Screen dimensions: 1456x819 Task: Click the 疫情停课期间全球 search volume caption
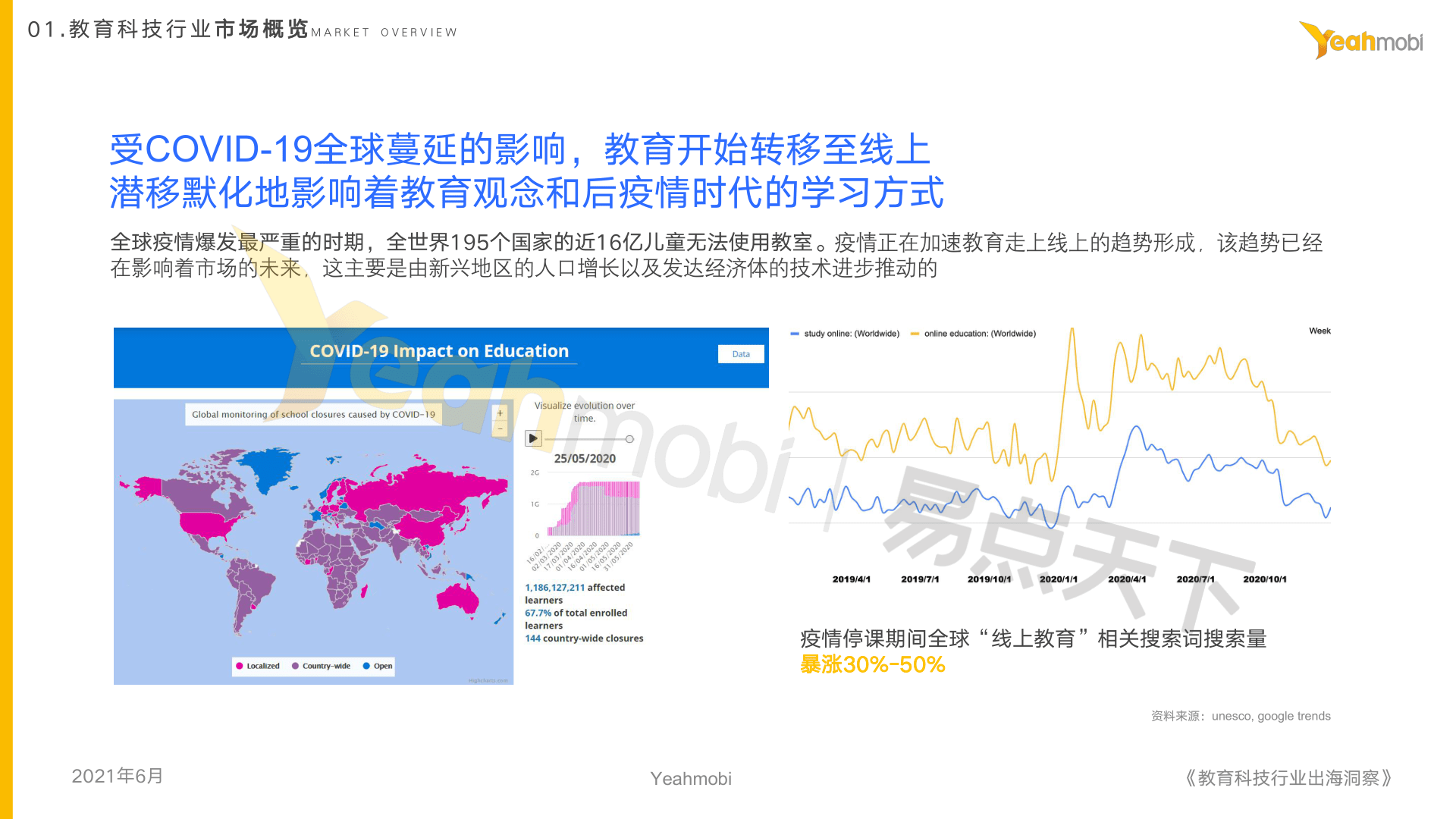pyautogui.click(x=1034, y=639)
